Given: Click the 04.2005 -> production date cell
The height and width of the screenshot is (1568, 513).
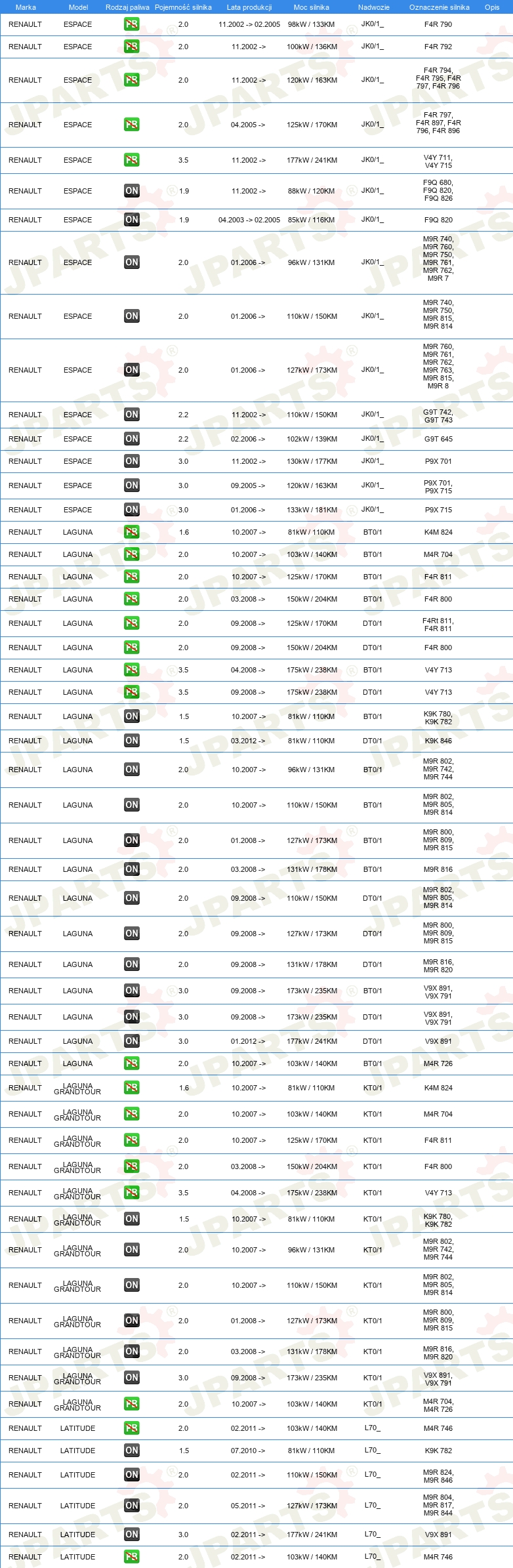Looking at the screenshot, I should (248, 125).
